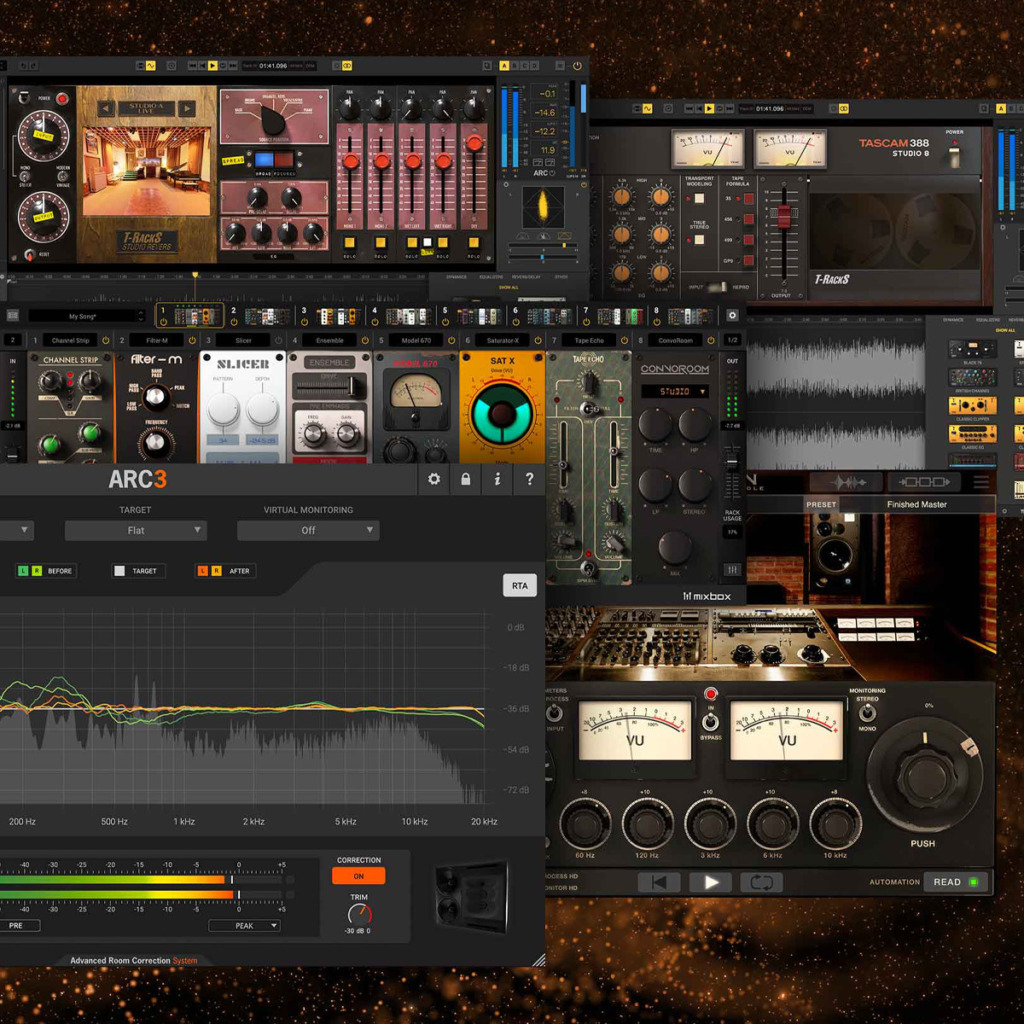Bypass the Saturator-X slot power button
This screenshot has height=1024, width=1024.
538,341
